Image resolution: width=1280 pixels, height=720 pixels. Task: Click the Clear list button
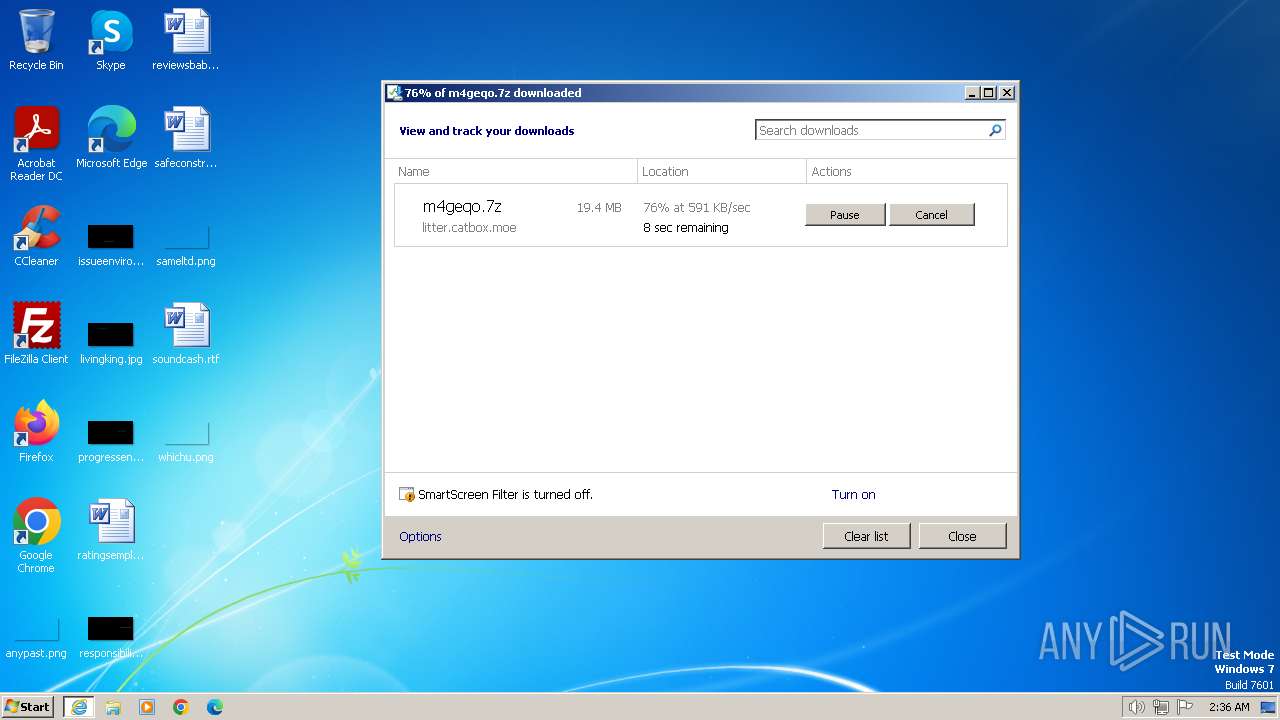[x=866, y=536]
